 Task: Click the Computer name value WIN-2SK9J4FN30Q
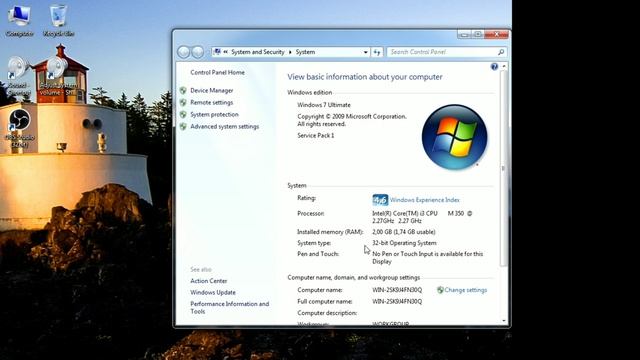click(x=397, y=290)
